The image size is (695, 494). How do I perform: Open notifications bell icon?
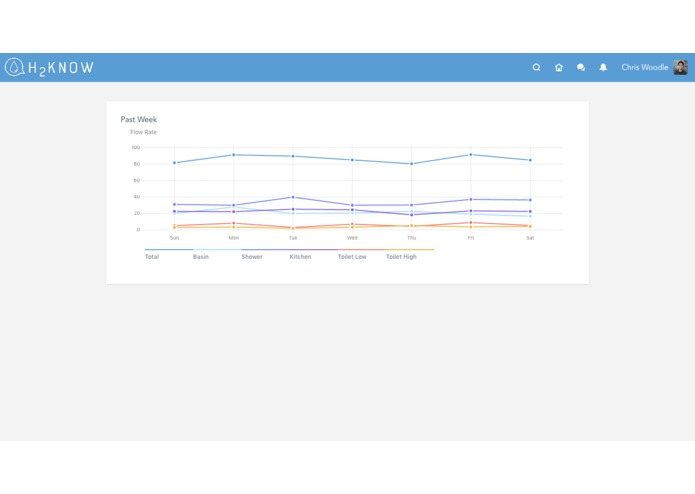click(x=603, y=67)
